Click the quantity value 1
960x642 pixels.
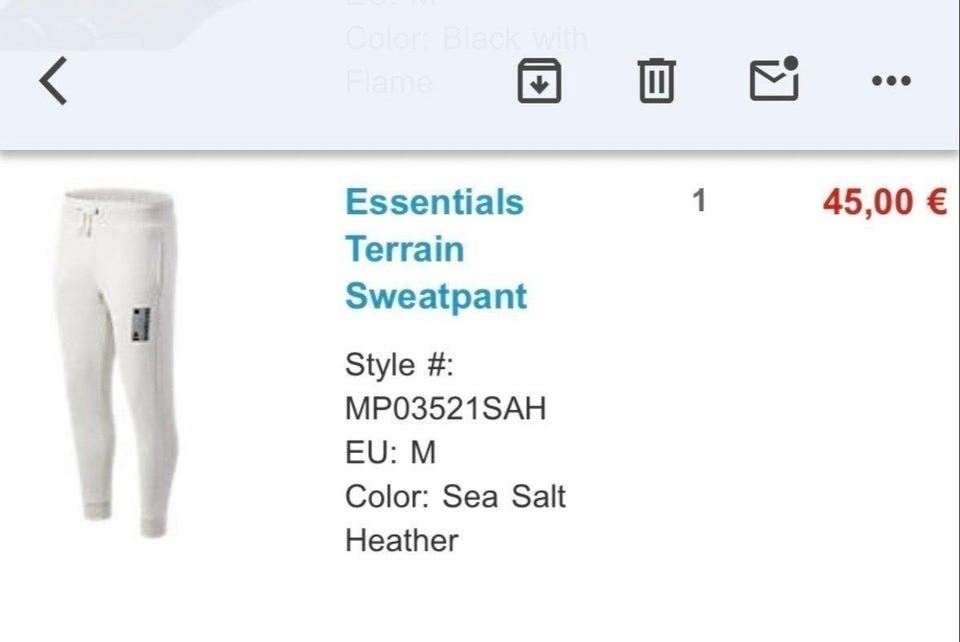click(x=699, y=202)
